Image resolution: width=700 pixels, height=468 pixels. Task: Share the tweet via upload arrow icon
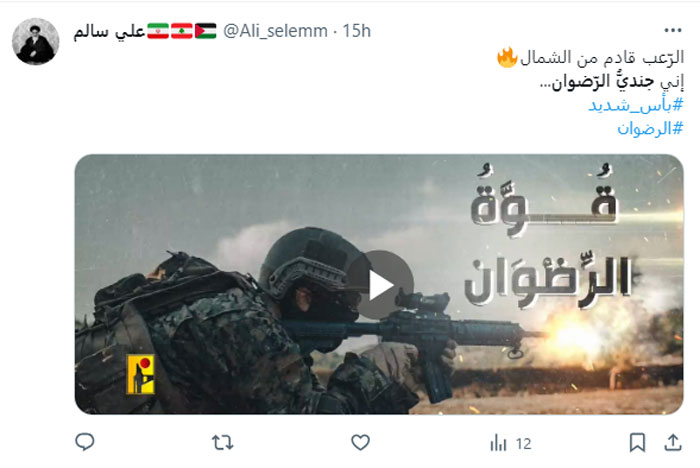(x=673, y=443)
